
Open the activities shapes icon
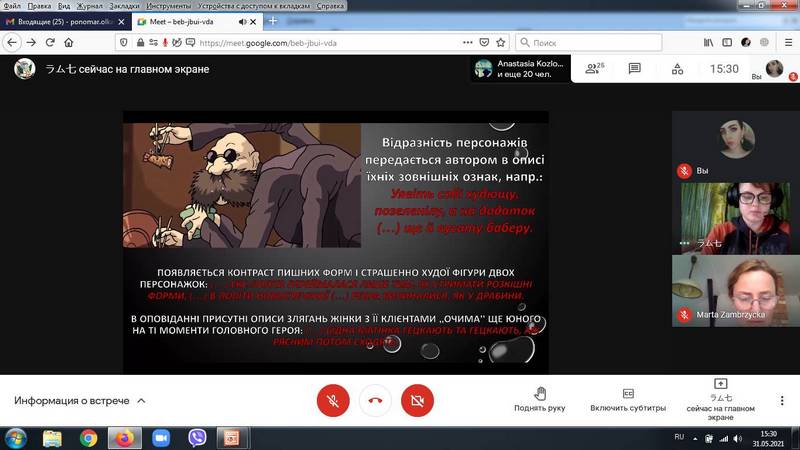point(678,68)
